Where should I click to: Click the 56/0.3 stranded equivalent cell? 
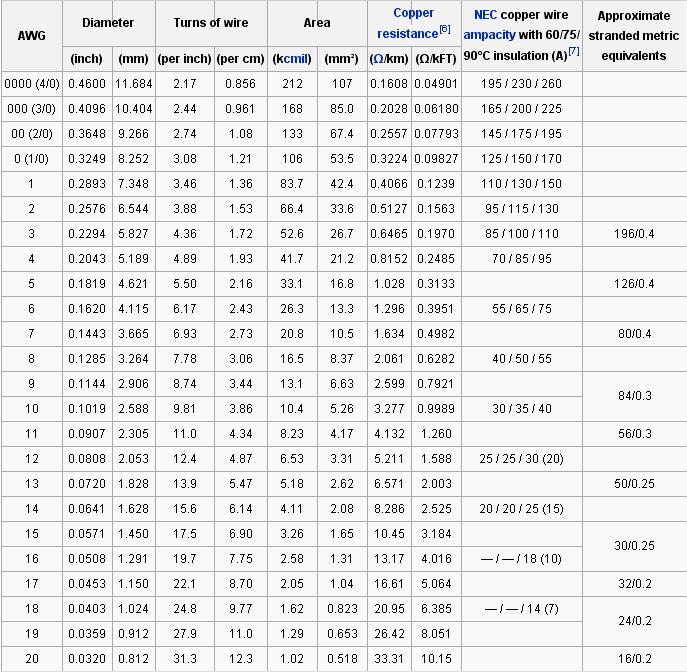(x=634, y=433)
